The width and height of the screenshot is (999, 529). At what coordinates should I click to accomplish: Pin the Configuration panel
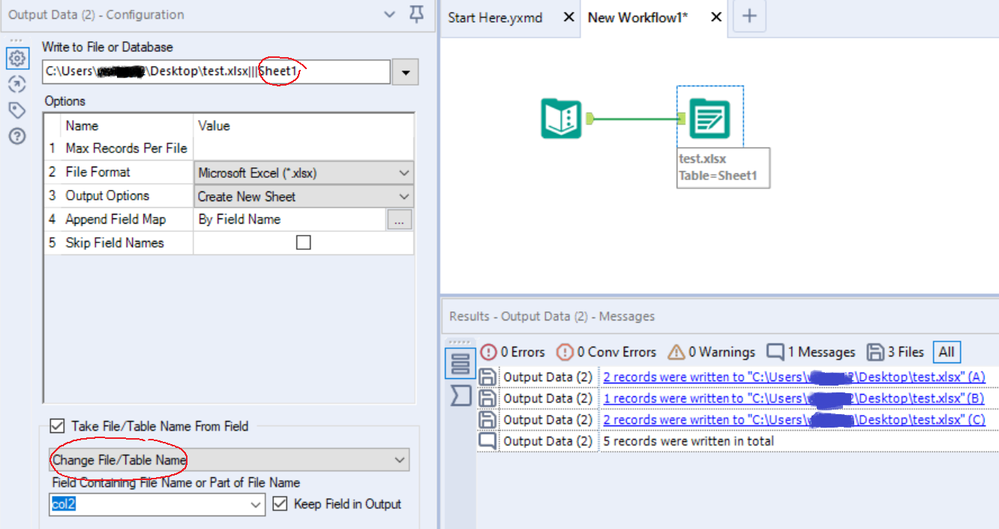pos(417,14)
